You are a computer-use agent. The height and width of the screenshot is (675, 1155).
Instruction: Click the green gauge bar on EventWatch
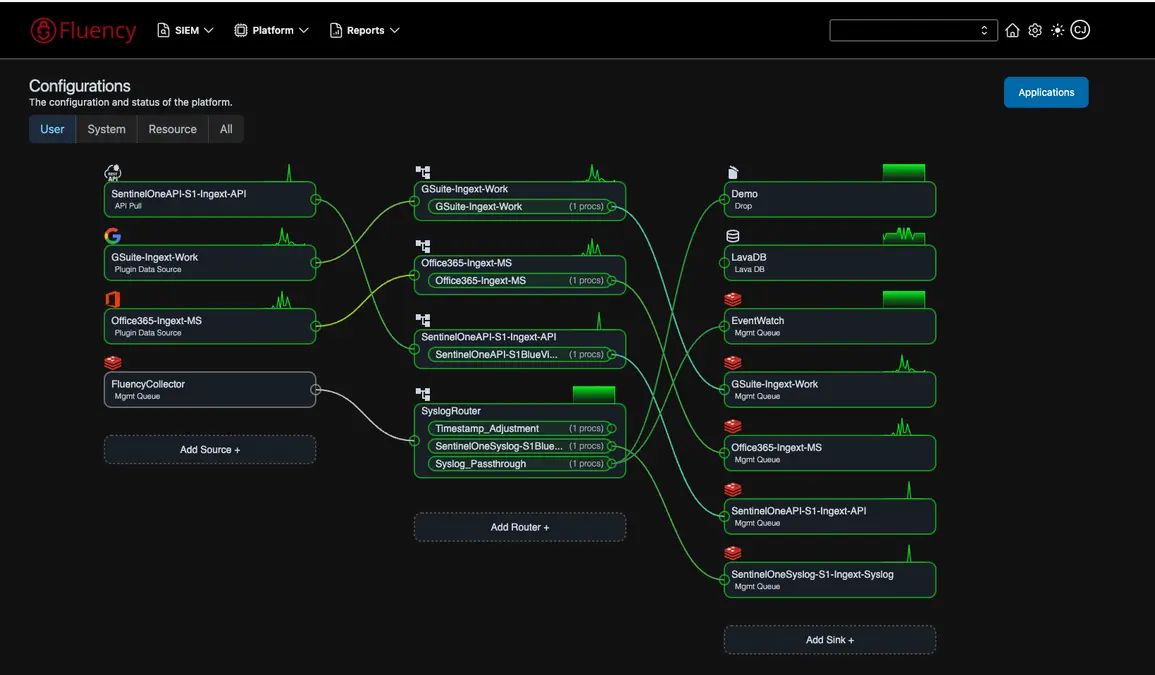[x=904, y=298]
